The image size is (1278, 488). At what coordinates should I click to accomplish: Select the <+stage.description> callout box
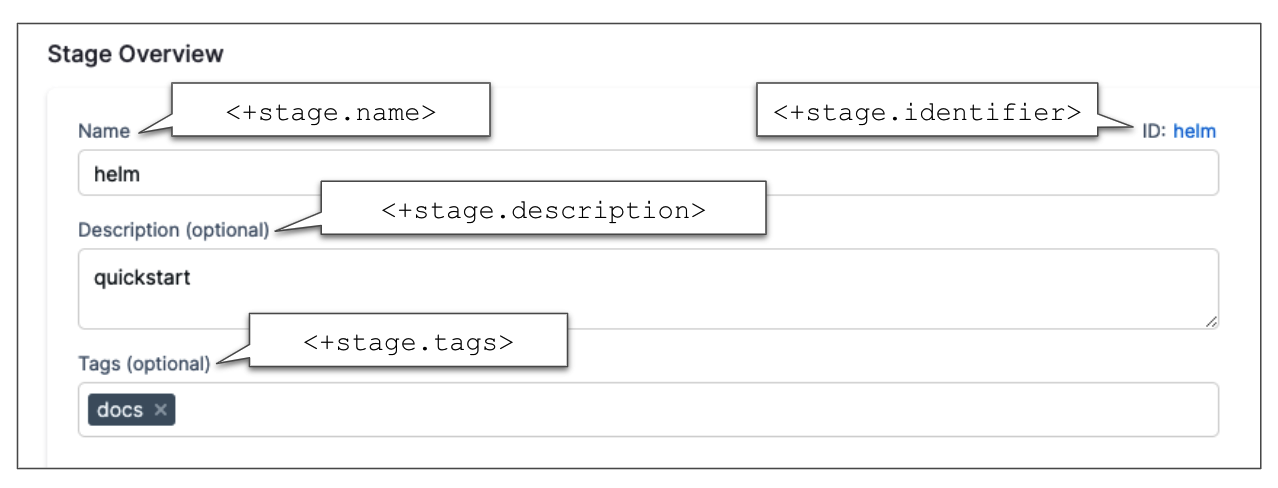[x=543, y=209]
